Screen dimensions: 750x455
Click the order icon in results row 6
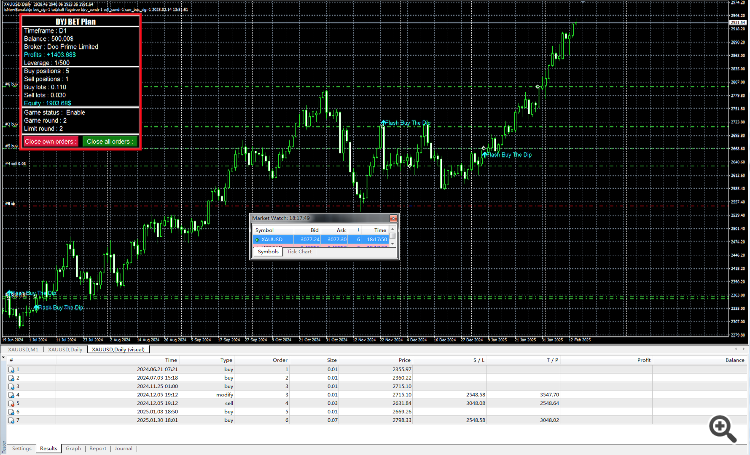point(11,411)
